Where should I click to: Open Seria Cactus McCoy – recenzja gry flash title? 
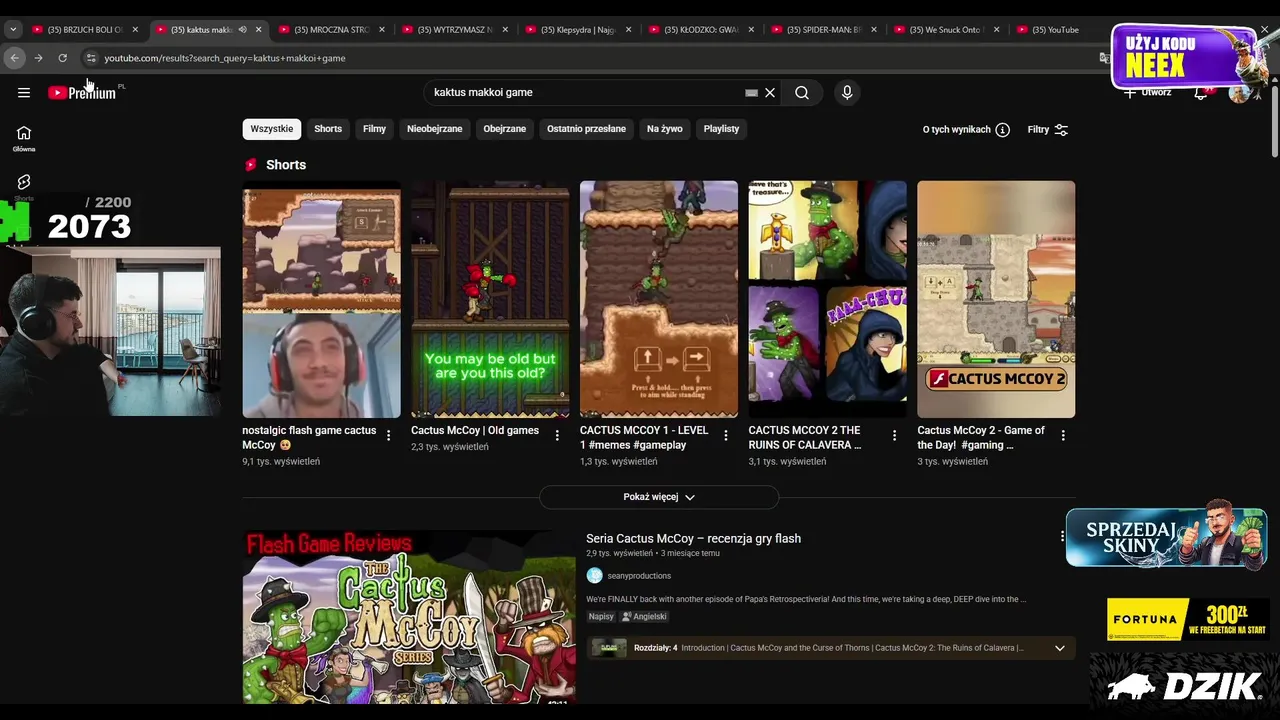click(693, 539)
